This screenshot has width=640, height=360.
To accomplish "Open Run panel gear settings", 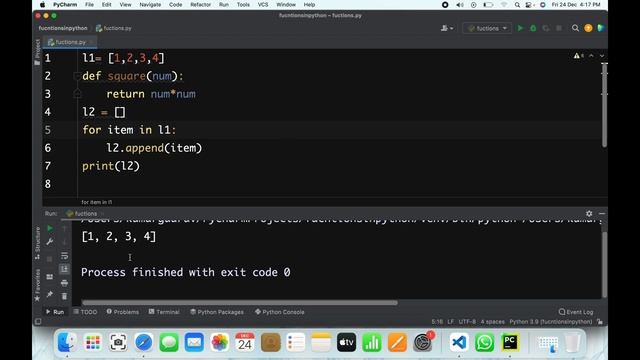I will 589,213.
